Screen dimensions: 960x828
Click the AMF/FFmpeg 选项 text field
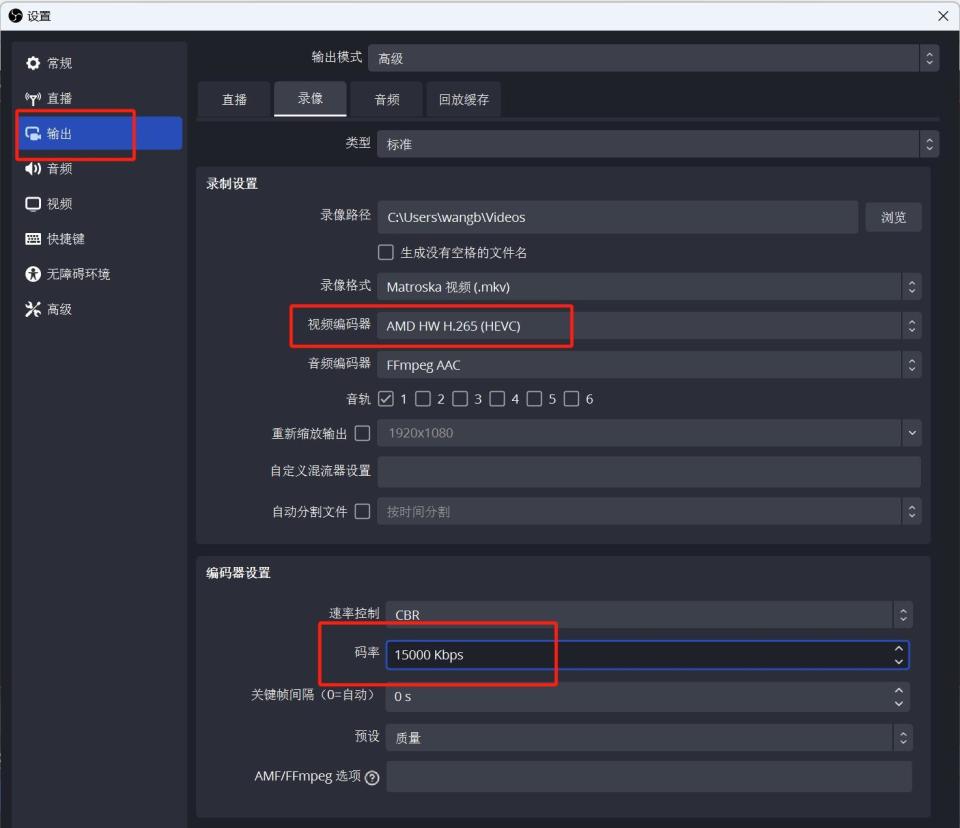click(649, 777)
